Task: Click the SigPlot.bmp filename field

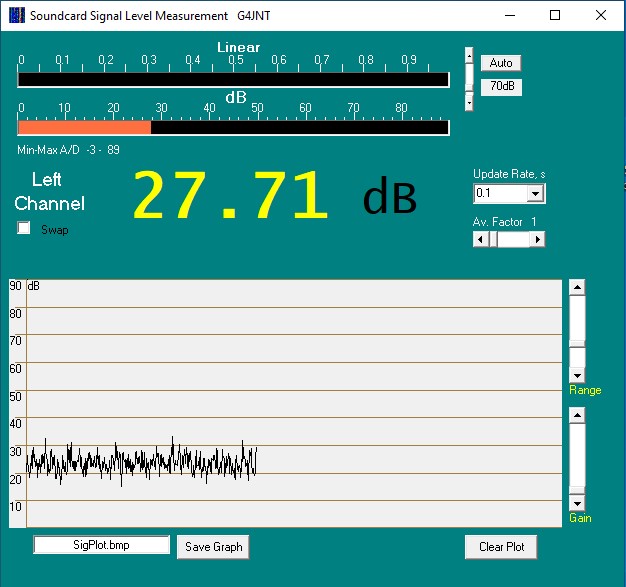Action: [101, 545]
